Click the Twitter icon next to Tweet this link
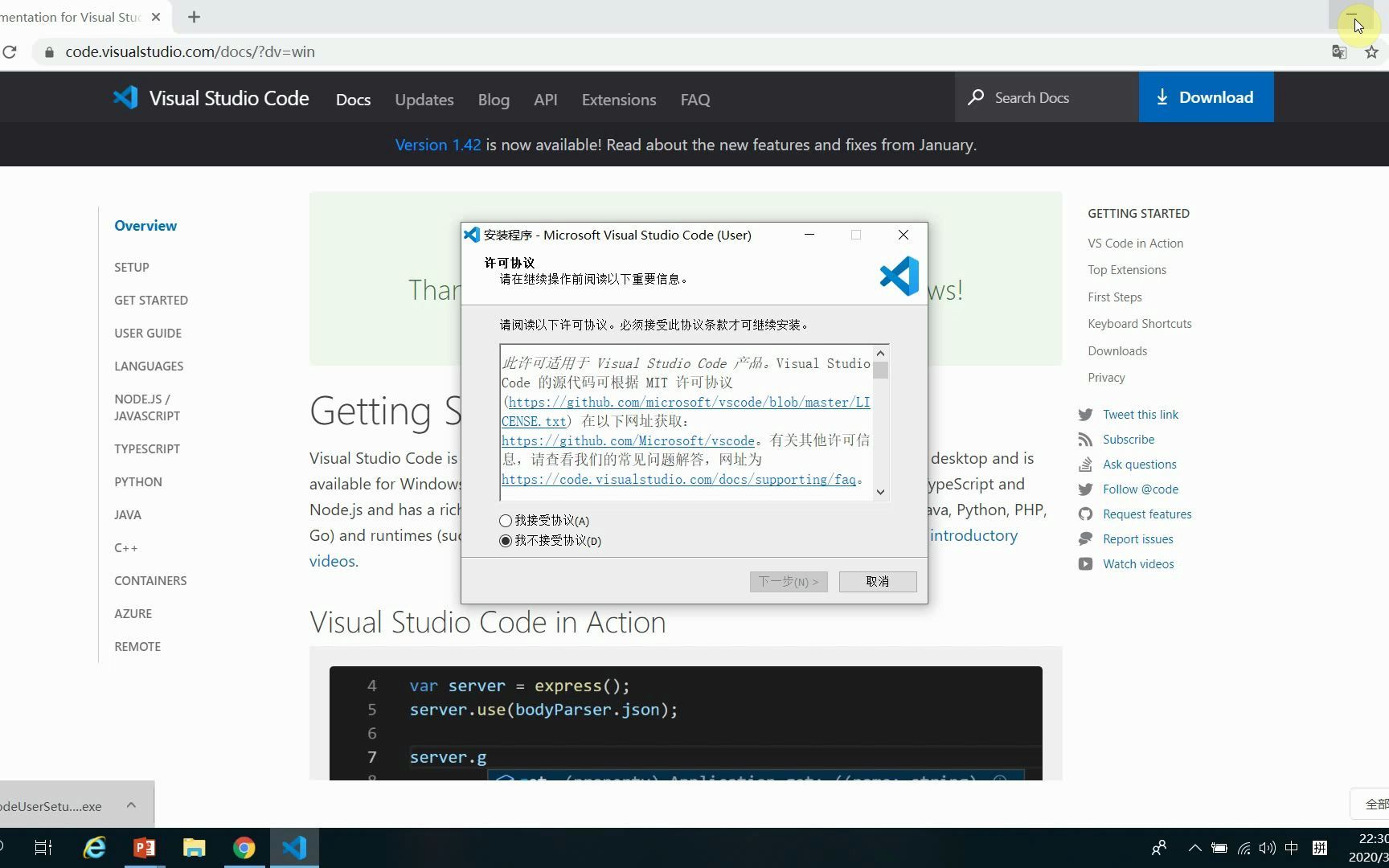This screenshot has height=868, width=1389. [1085, 414]
